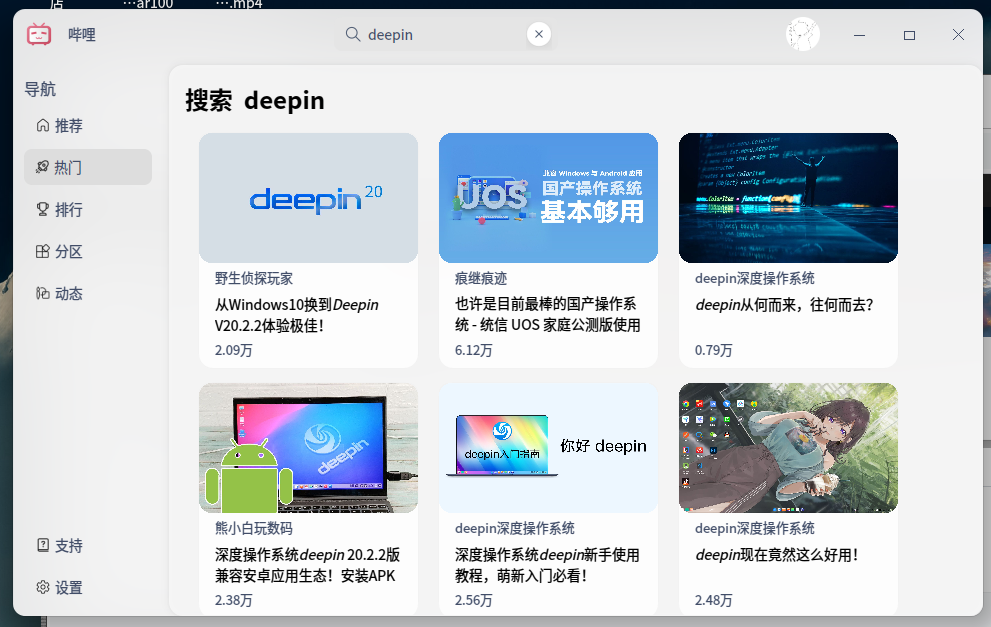
Task: Click the 哔哩 app title
Action: coord(82,35)
